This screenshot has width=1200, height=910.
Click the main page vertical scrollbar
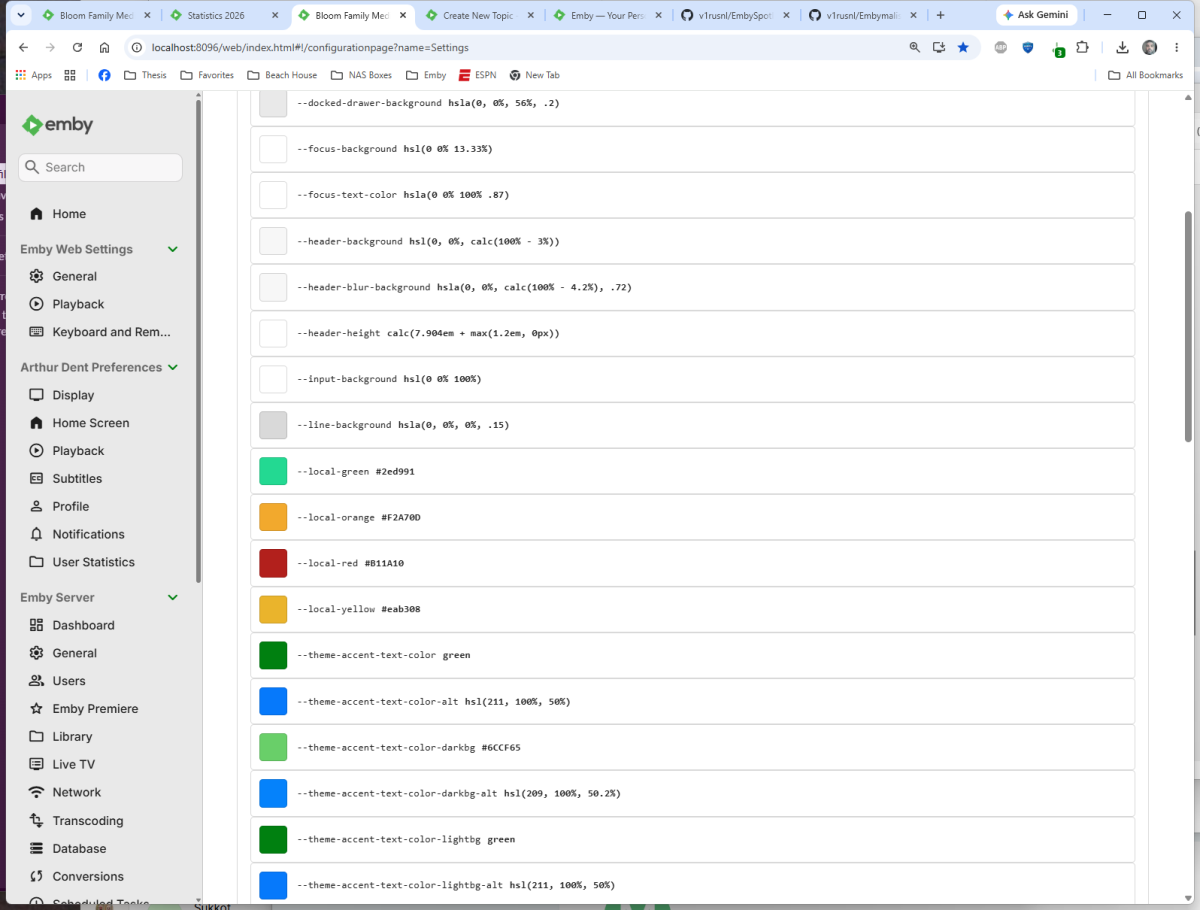point(1188,326)
